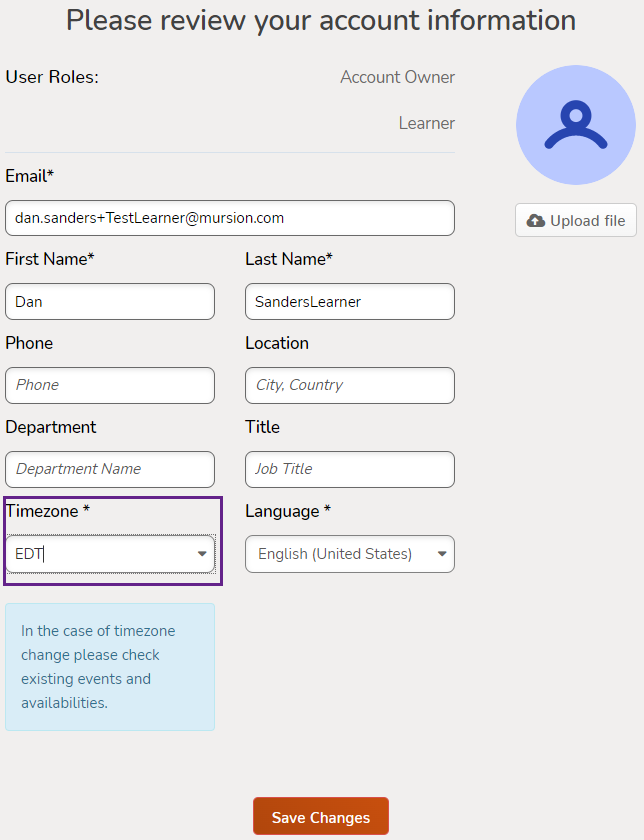The image size is (644, 840).
Task: Focus the Email address field
Action: 229,217
